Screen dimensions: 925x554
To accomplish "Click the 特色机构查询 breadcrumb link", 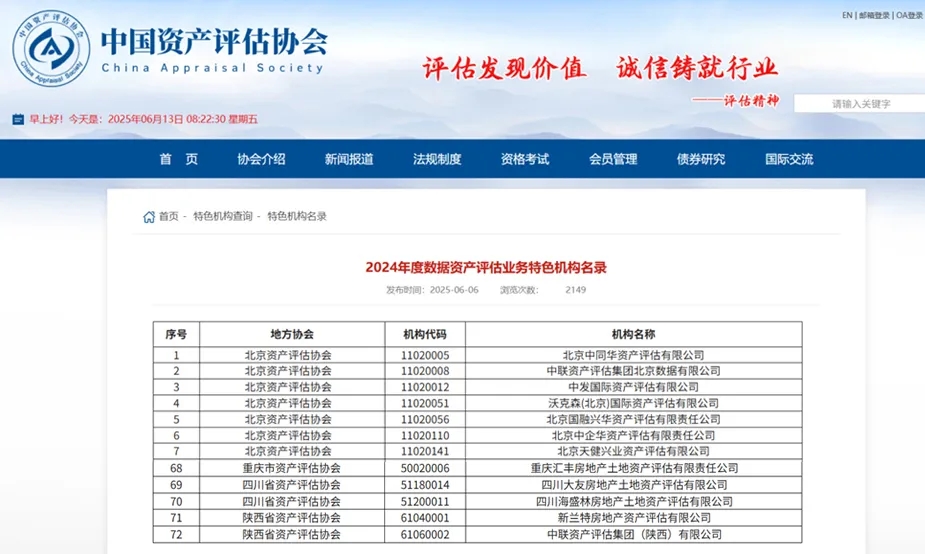I will click(222, 217).
